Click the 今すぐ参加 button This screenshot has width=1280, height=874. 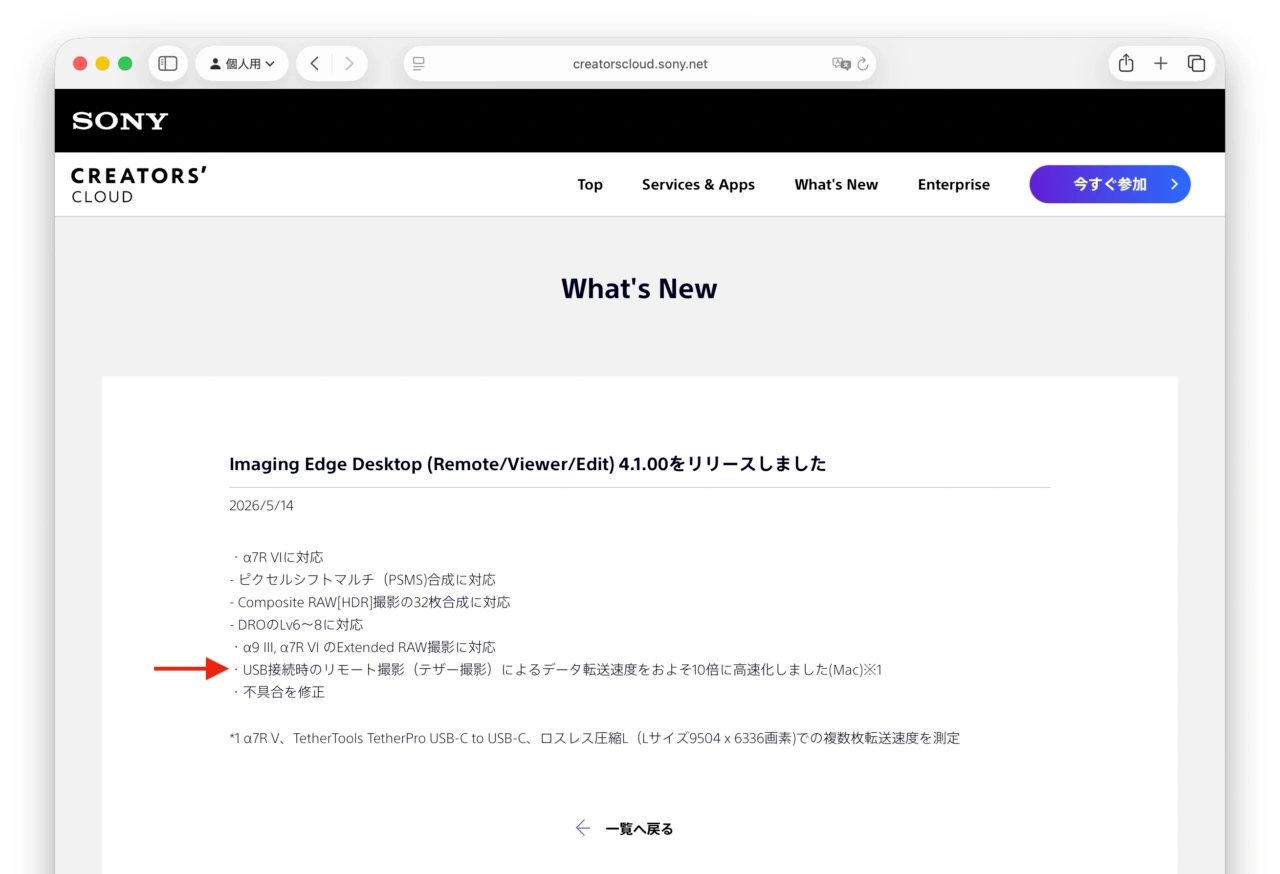pos(1110,184)
